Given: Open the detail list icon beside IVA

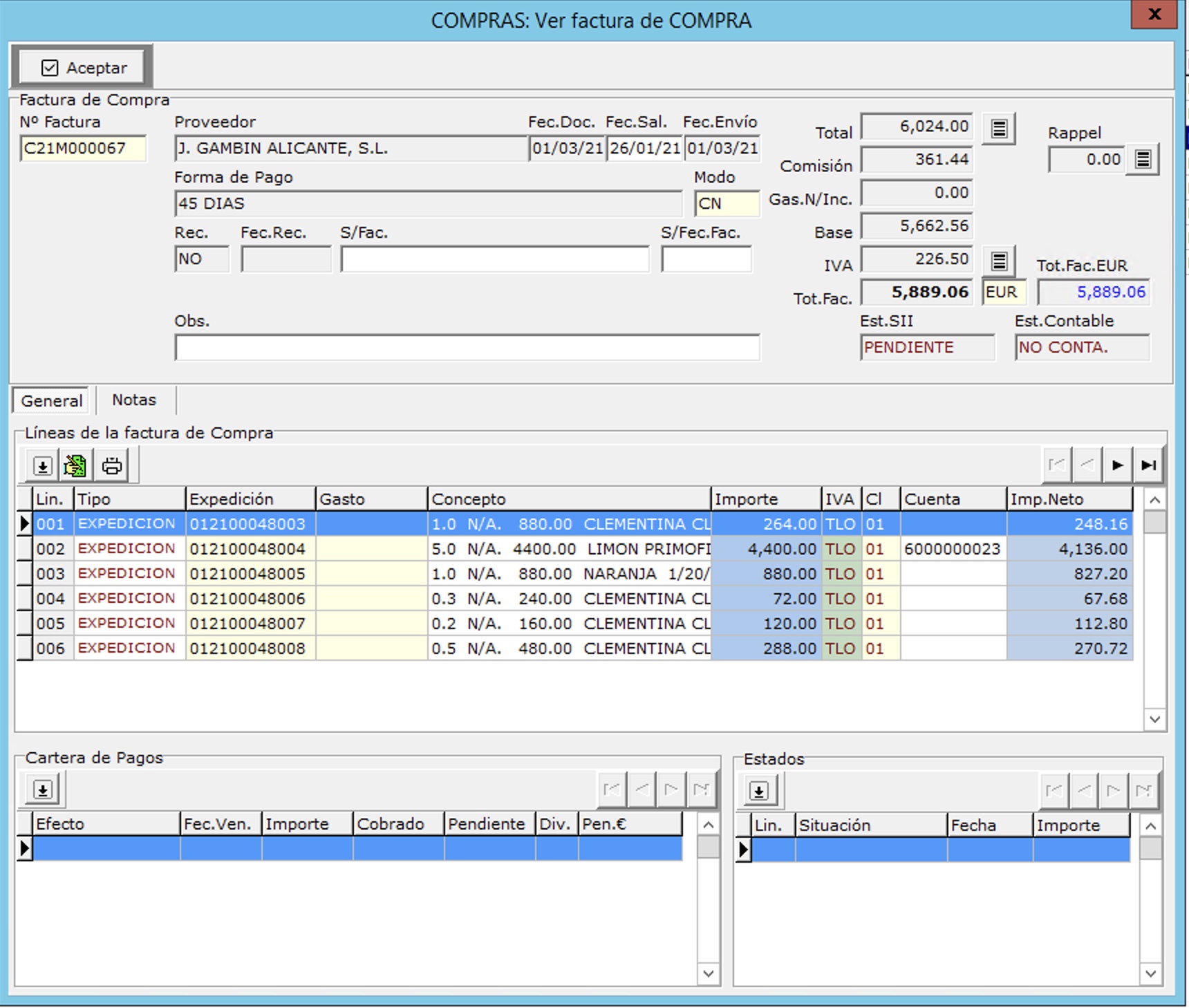Looking at the screenshot, I should 999,261.
